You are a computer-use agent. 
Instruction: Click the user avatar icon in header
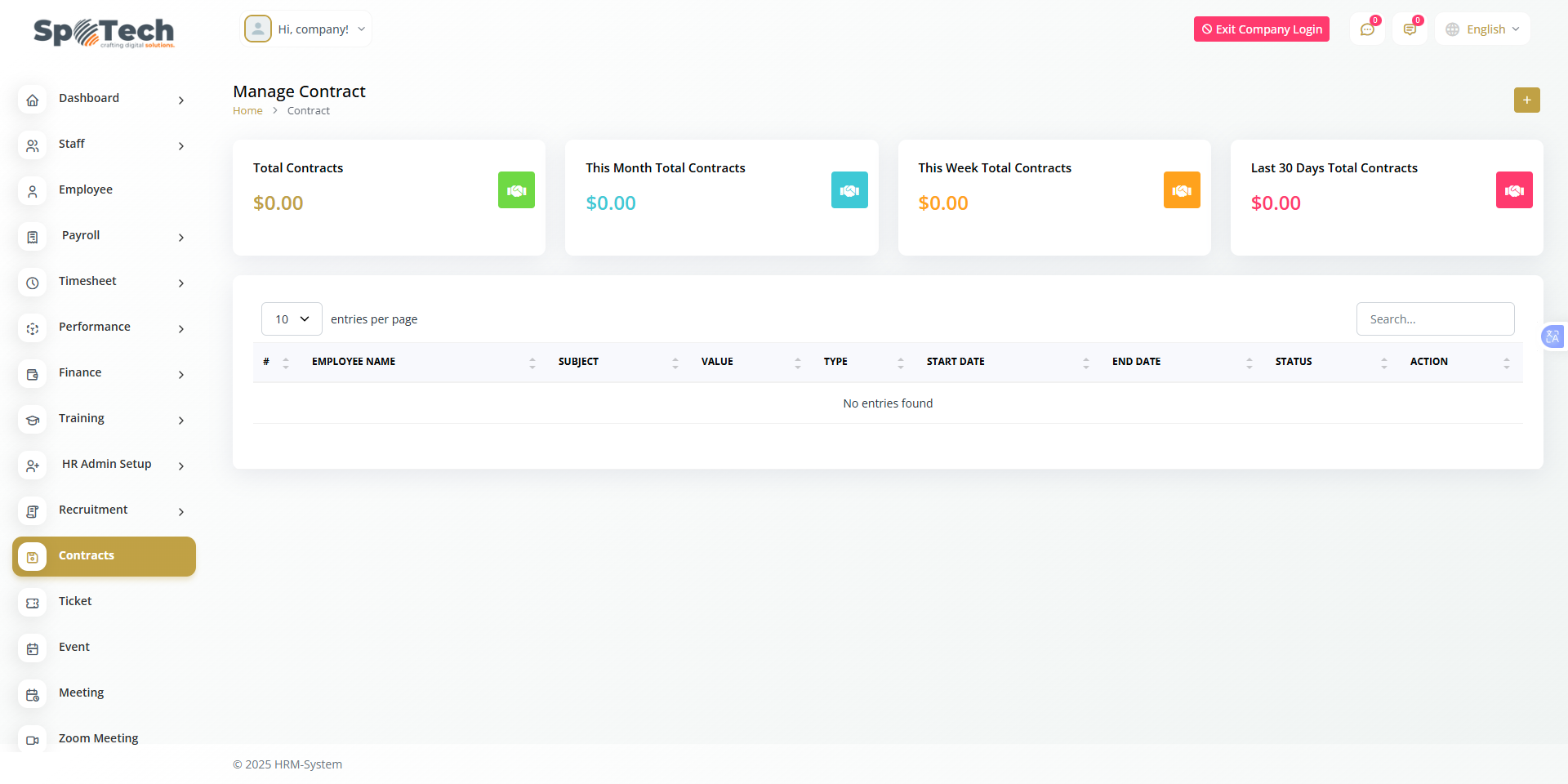point(258,29)
